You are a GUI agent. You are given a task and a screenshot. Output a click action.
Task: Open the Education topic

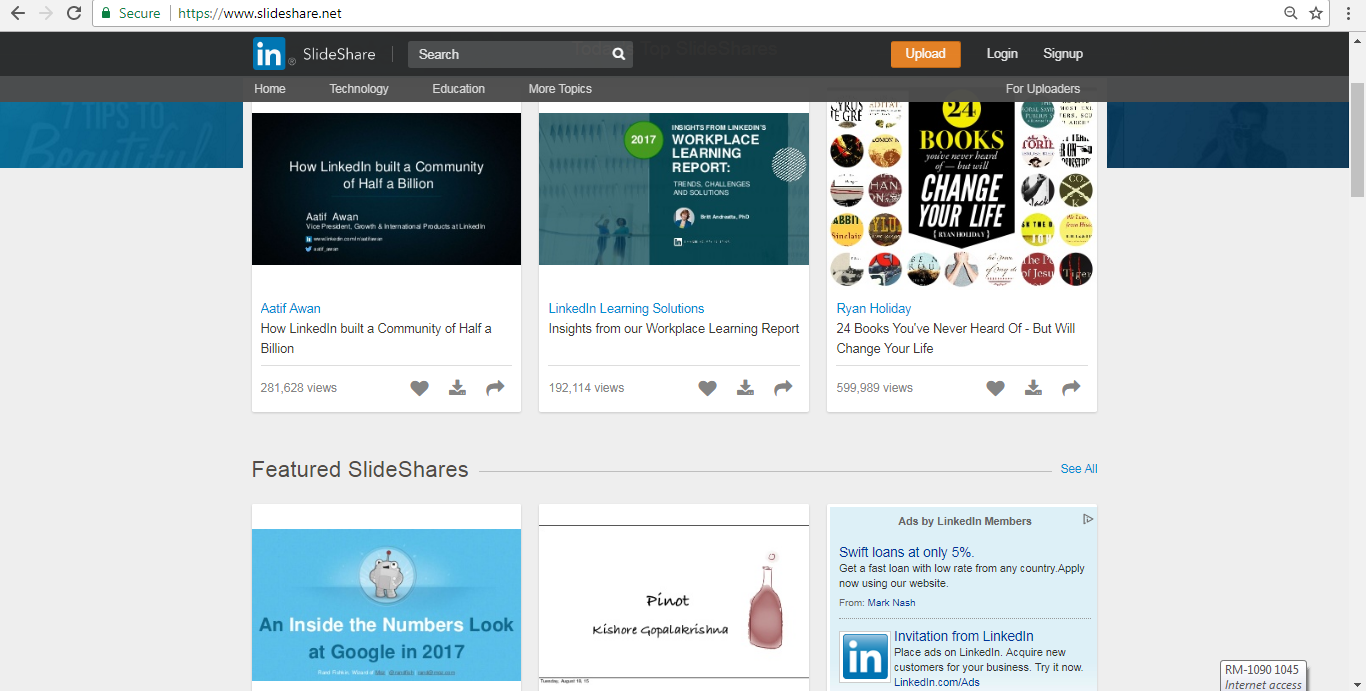[459, 89]
